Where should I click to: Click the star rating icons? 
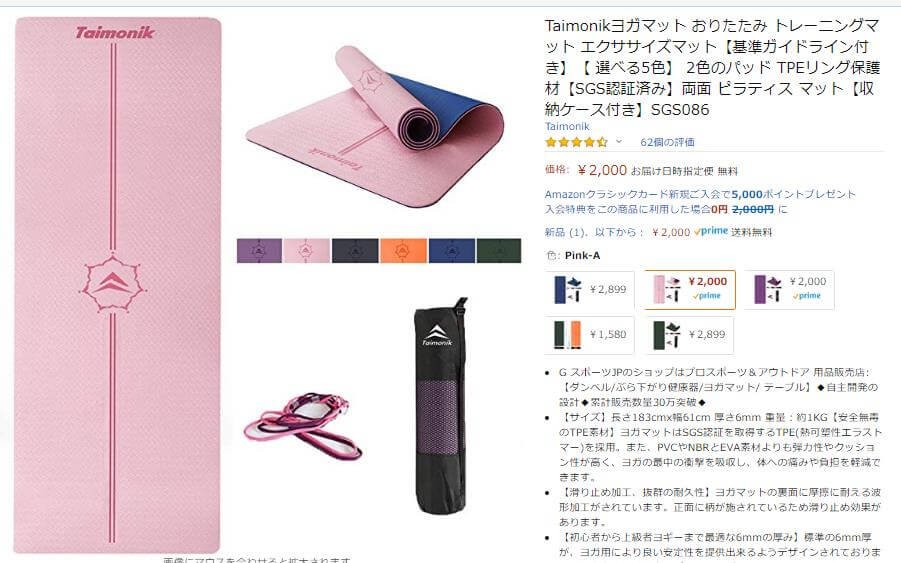click(x=576, y=142)
